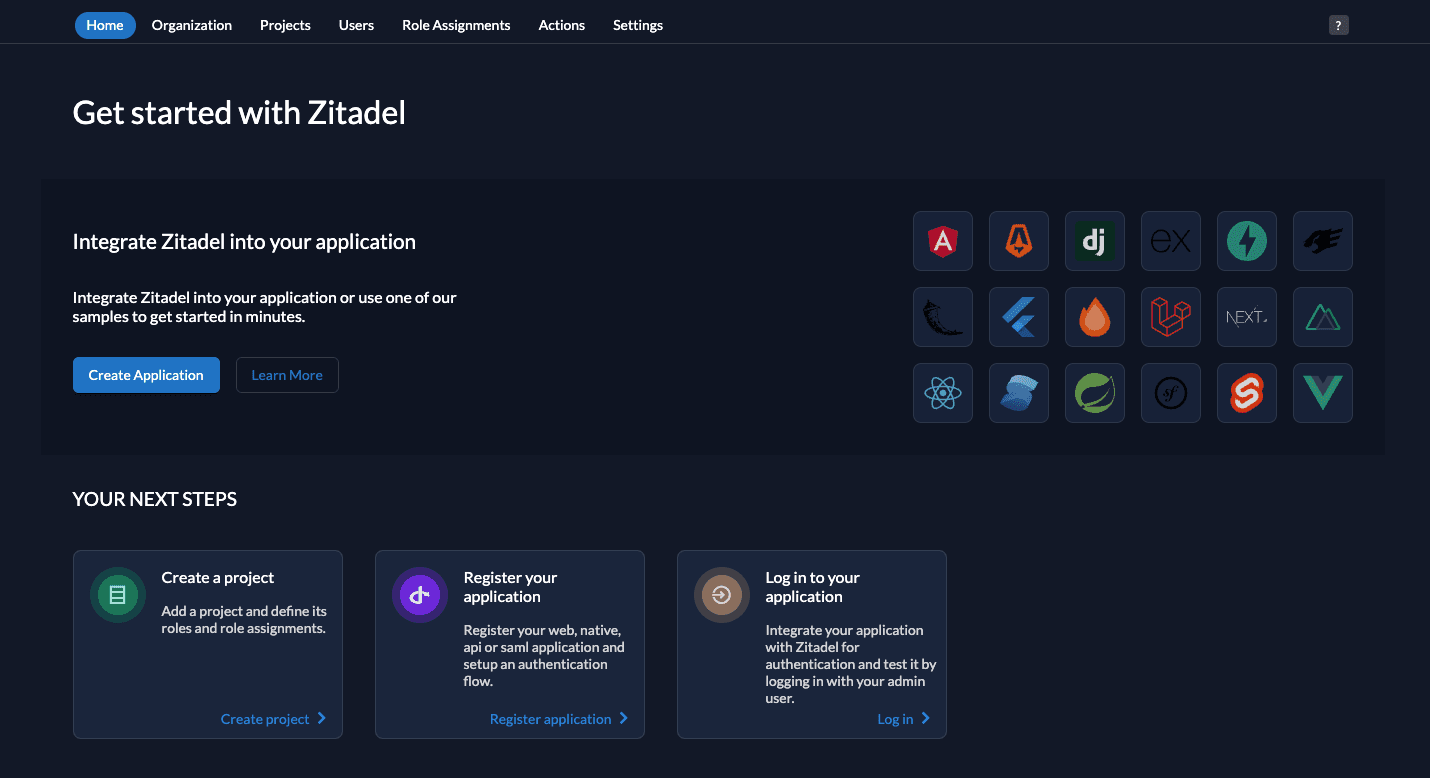Image resolution: width=1430 pixels, height=778 pixels.
Task: Select the React atom icon
Action: 942,393
